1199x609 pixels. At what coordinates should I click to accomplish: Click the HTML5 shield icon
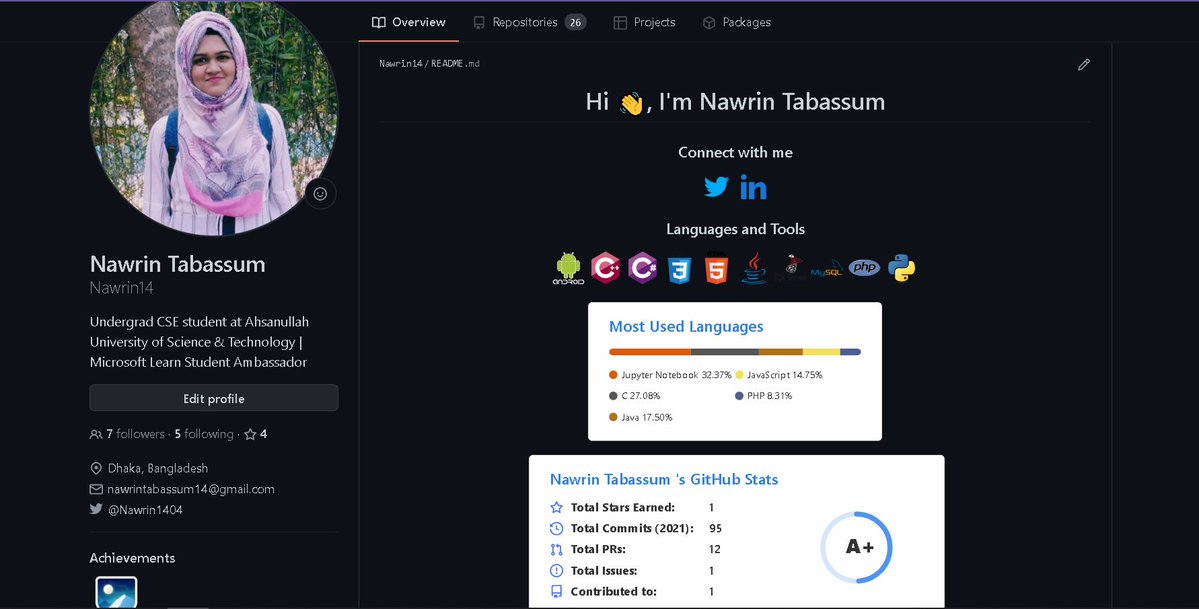(716, 268)
